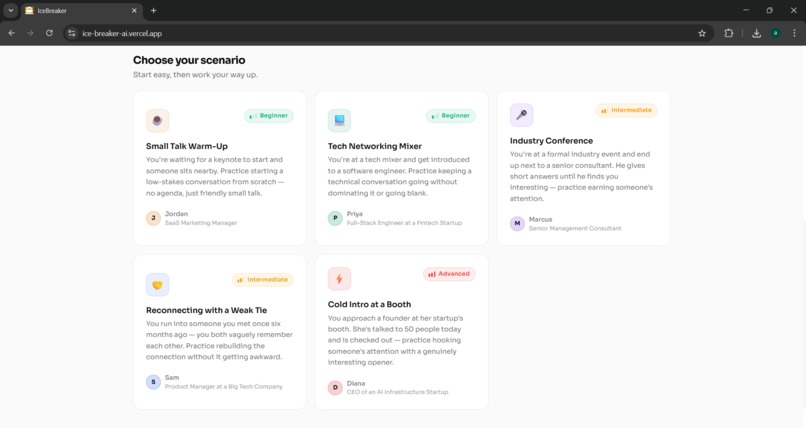The height and width of the screenshot is (428, 806).
Task: Click the laptop icon on Tech Networking Mixer
Action: [x=339, y=120]
